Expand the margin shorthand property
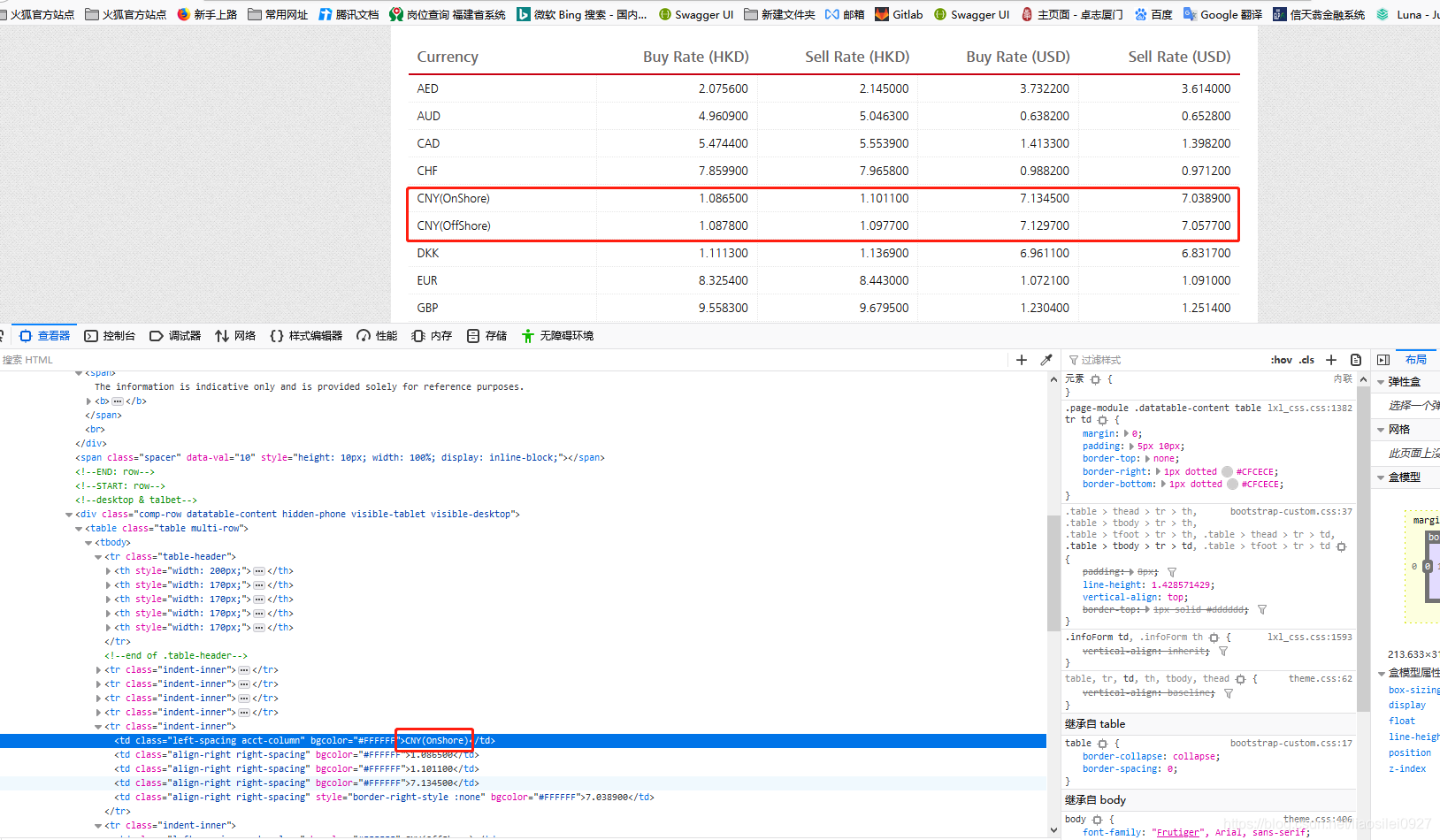Viewport: 1440px width, 840px height. coord(1126,434)
